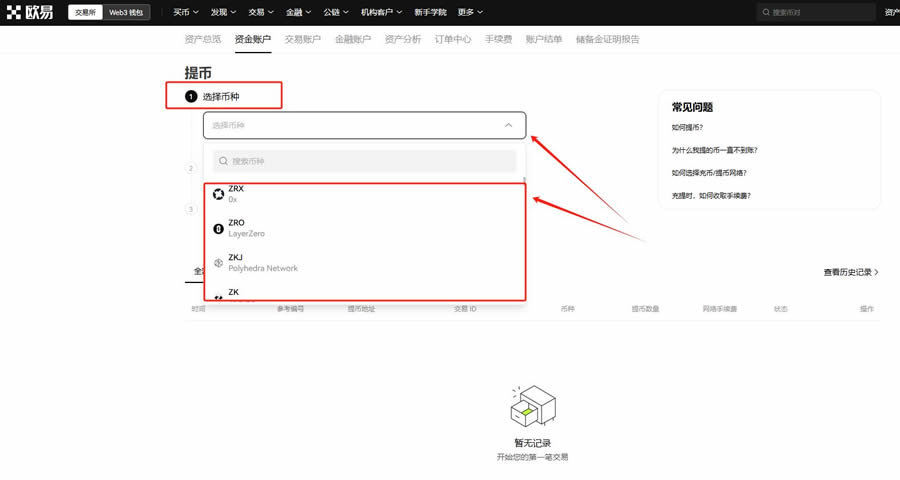Click the search icon in top bar
This screenshot has width=900, height=480.
[766, 13]
